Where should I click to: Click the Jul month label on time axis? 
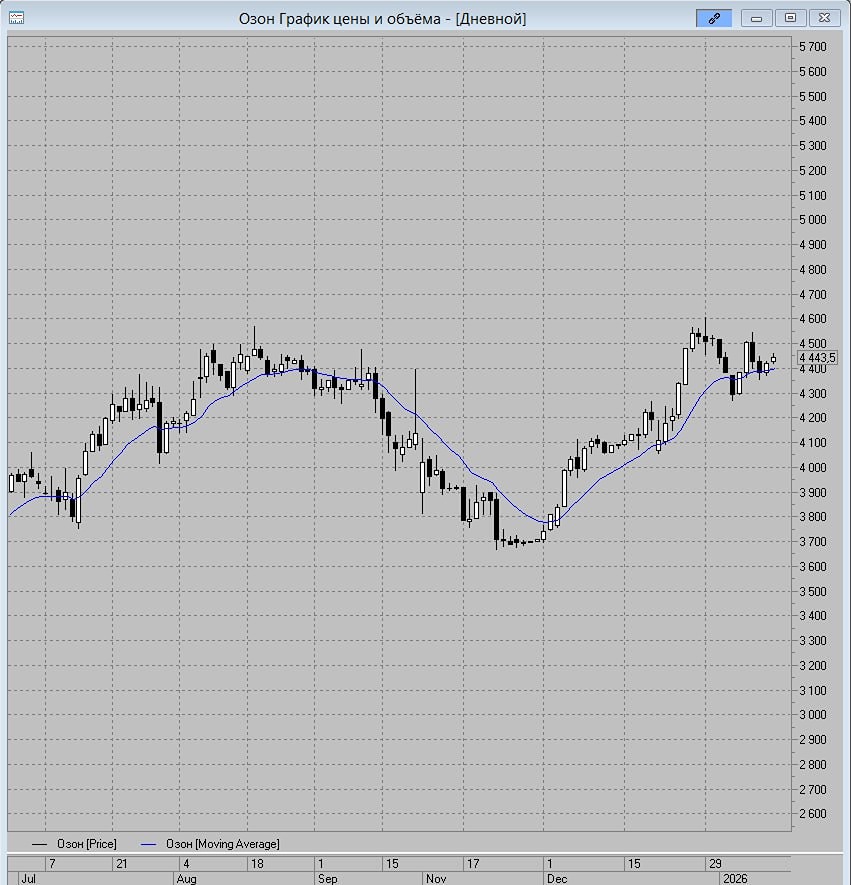(28, 879)
